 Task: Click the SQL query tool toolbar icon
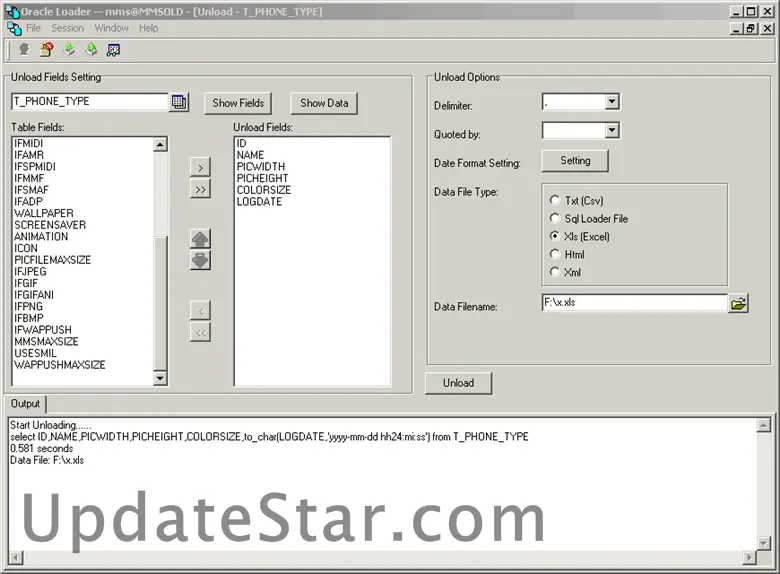pyautogui.click(x=113, y=50)
